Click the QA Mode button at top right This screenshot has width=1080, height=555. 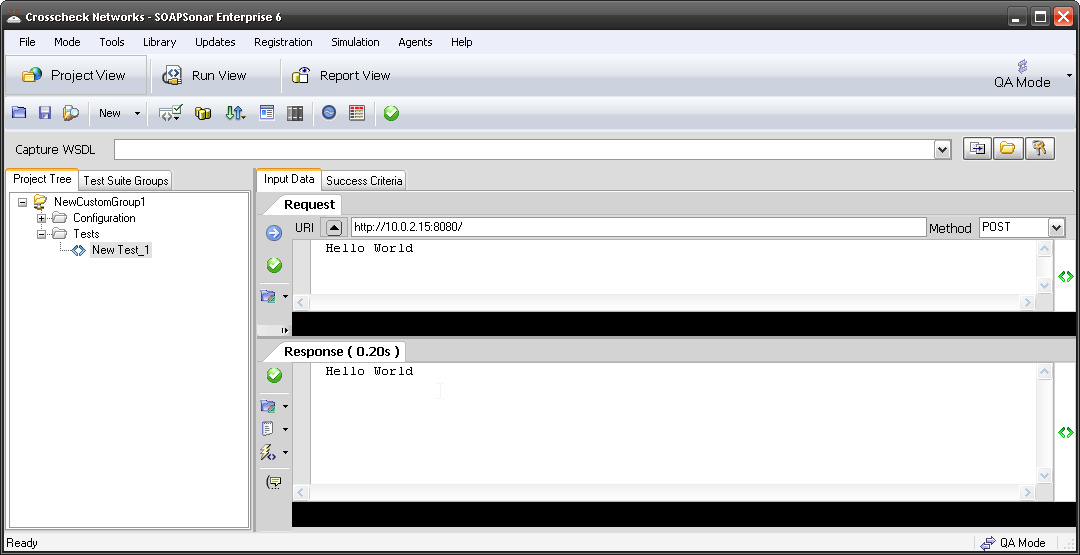pyautogui.click(x=1022, y=74)
